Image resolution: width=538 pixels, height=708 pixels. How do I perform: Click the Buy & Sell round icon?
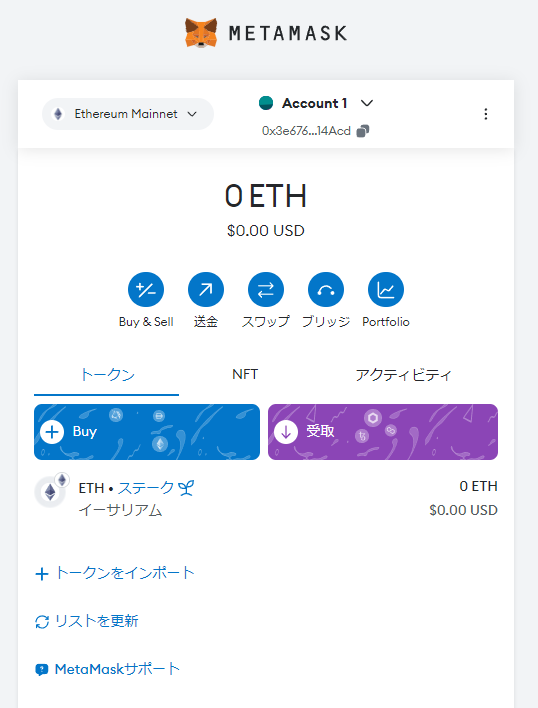pos(146,289)
